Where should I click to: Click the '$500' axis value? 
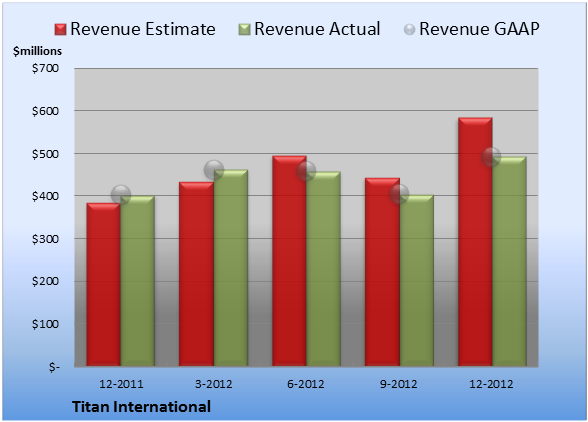45,154
